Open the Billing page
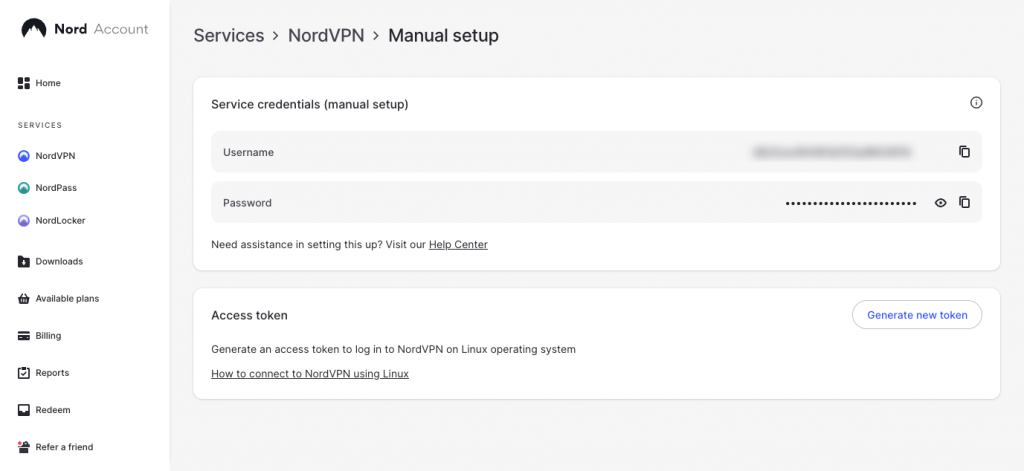The image size is (1024, 471). (x=51, y=335)
